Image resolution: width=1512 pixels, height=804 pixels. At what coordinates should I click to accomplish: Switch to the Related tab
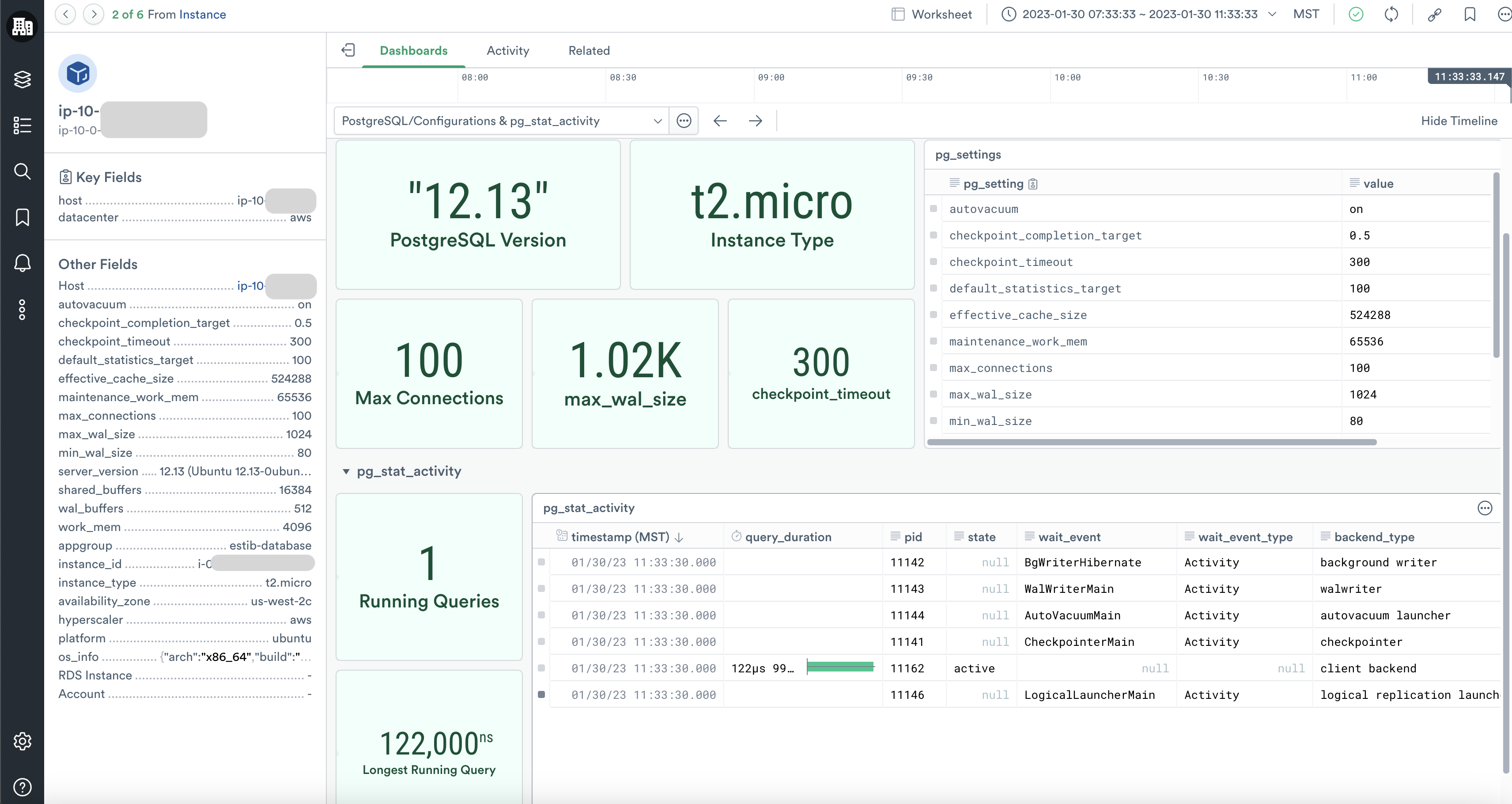tap(589, 50)
